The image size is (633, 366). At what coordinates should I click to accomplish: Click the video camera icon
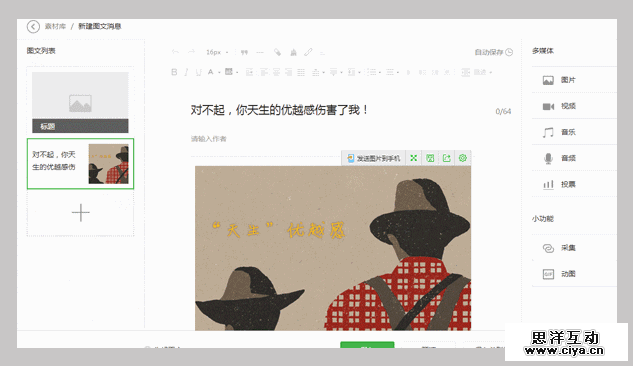coord(548,107)
